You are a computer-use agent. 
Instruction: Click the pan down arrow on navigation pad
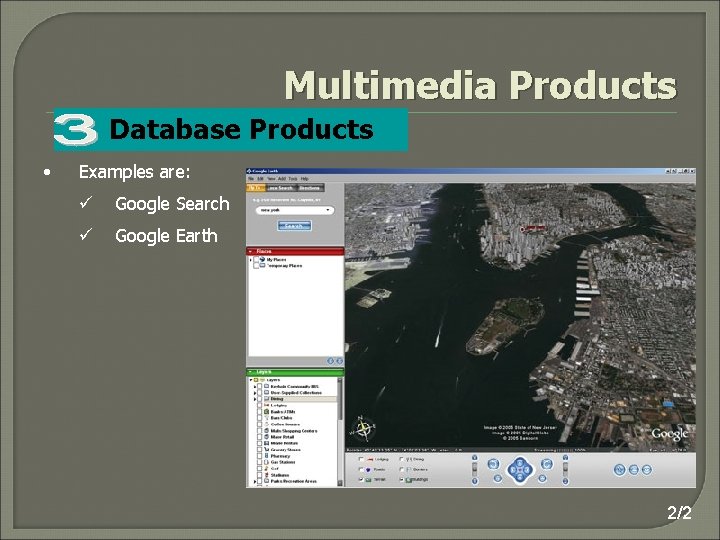coord(519,478)
